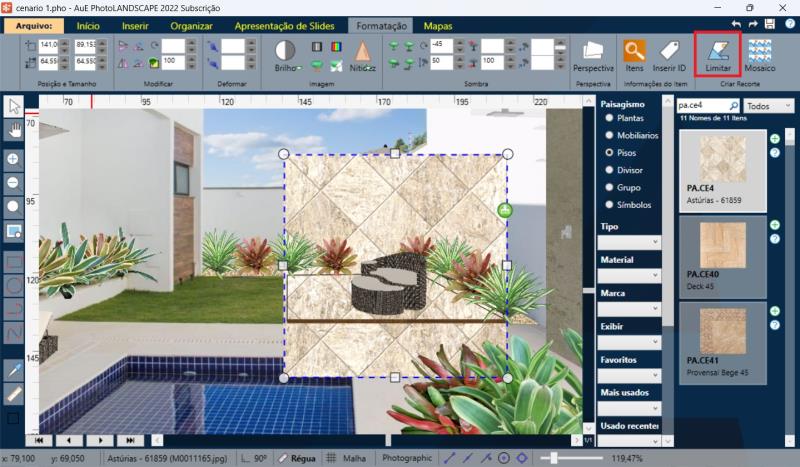Choose the Mobiliários radio option

607,135
